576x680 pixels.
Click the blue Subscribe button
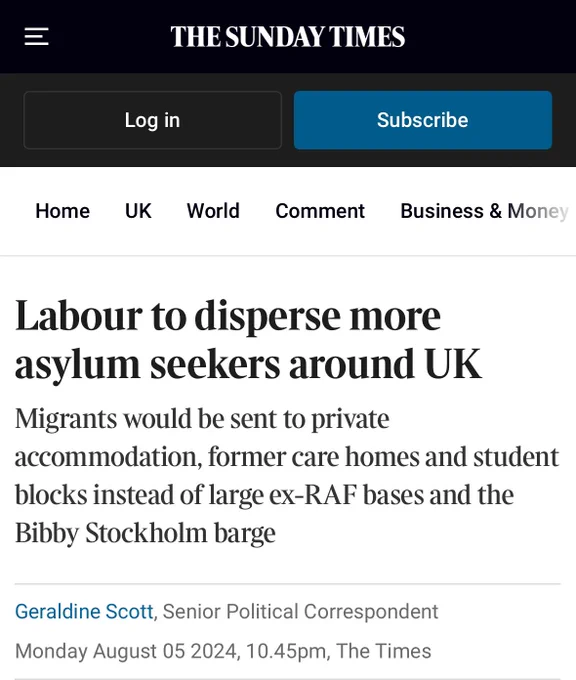click(423, 120)
